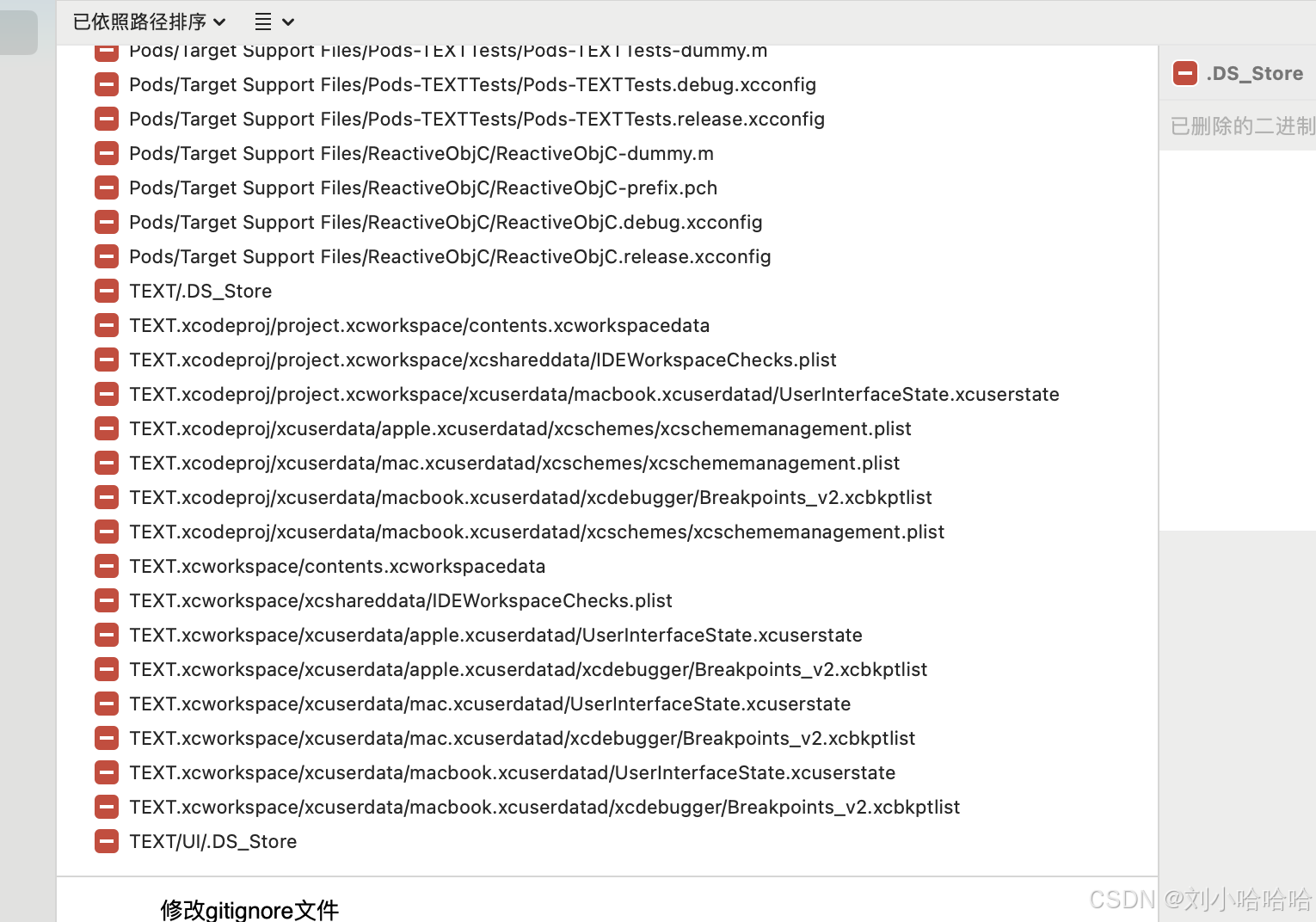Click the commit message field with 修改gitignore文件
This screenshot has height=922, width=1316.
[x=249, y=909]
